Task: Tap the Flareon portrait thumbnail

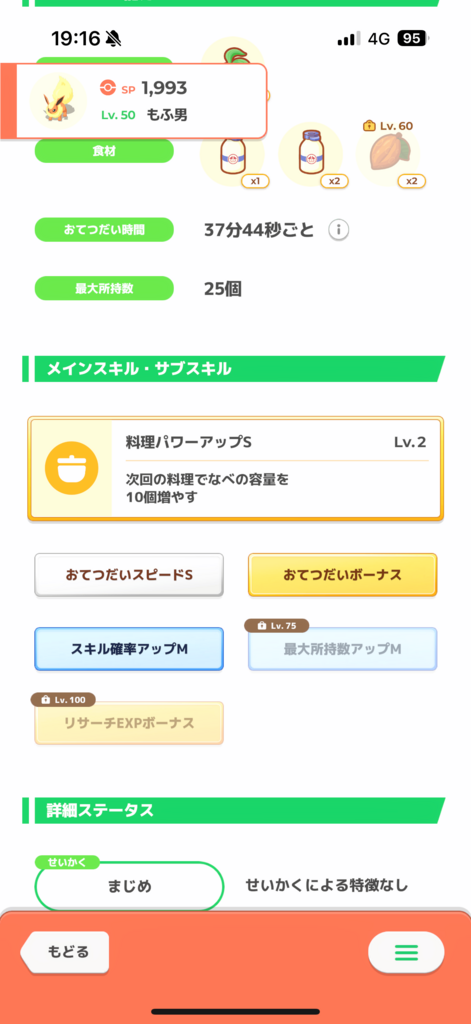Action: [x=57, y=101]
